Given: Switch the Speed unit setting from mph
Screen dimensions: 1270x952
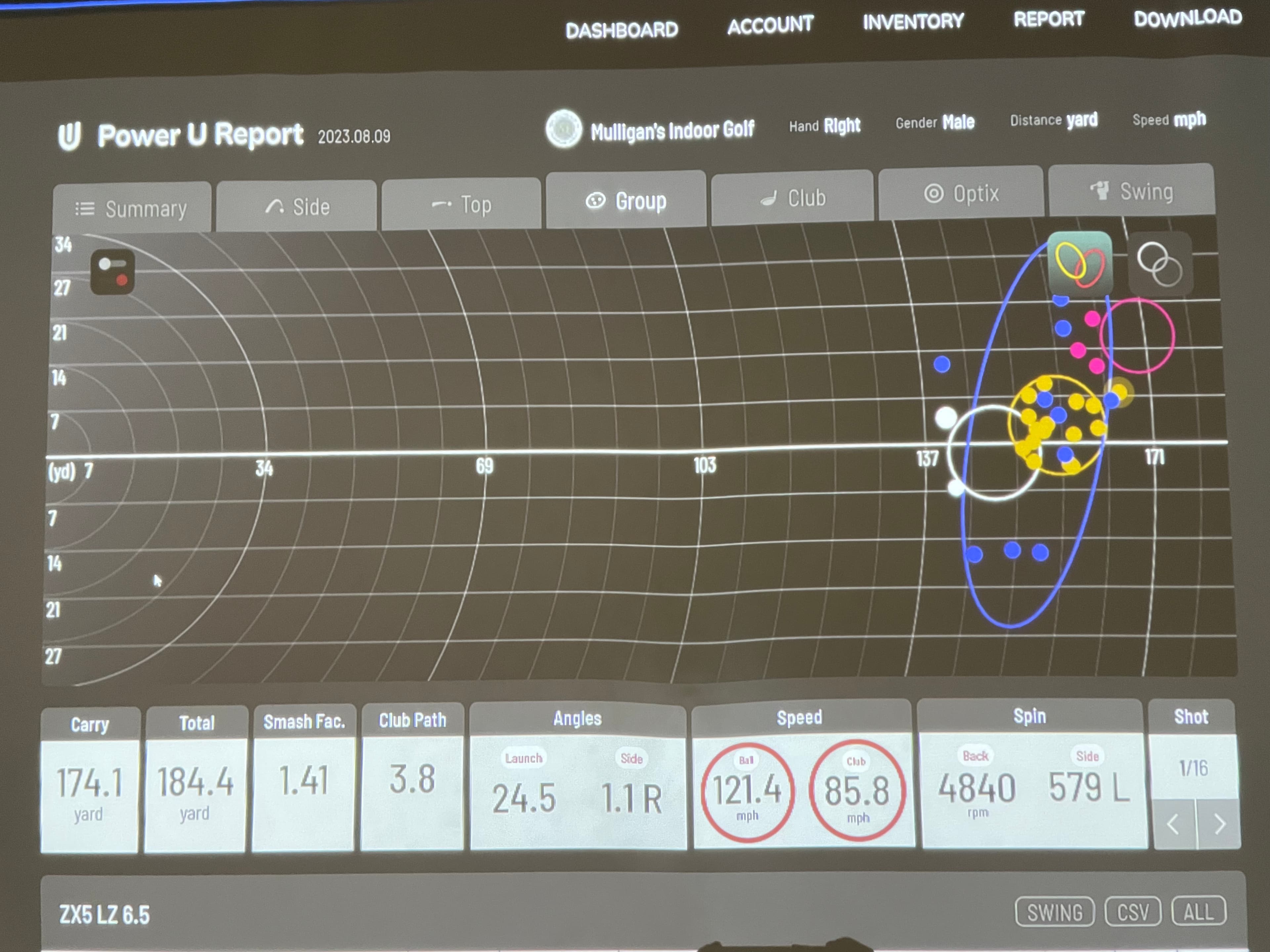Looking at the screenshot, I should point(1192,120).
